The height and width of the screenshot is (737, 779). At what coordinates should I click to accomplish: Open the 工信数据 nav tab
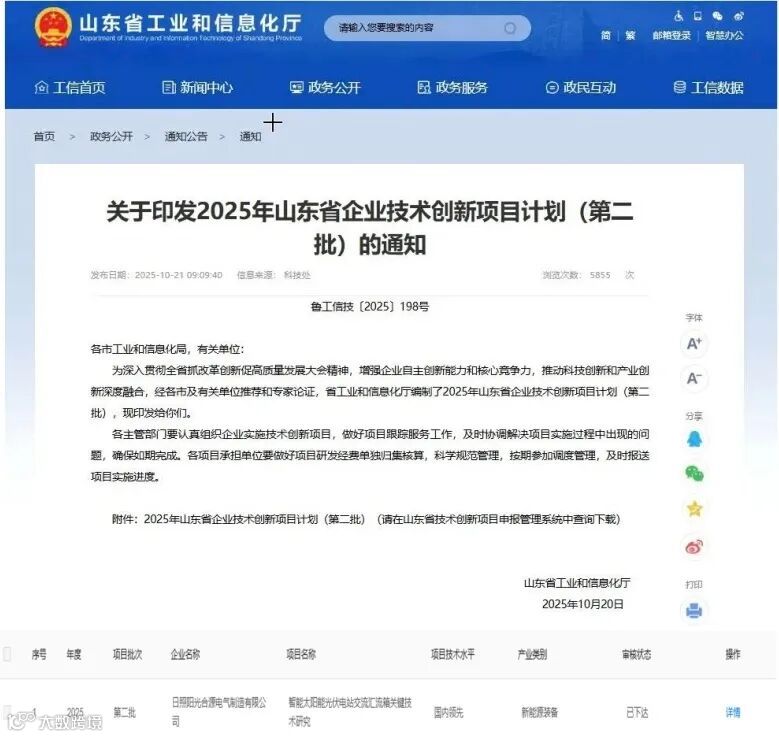pyautogui.click(x=708, y=87)
